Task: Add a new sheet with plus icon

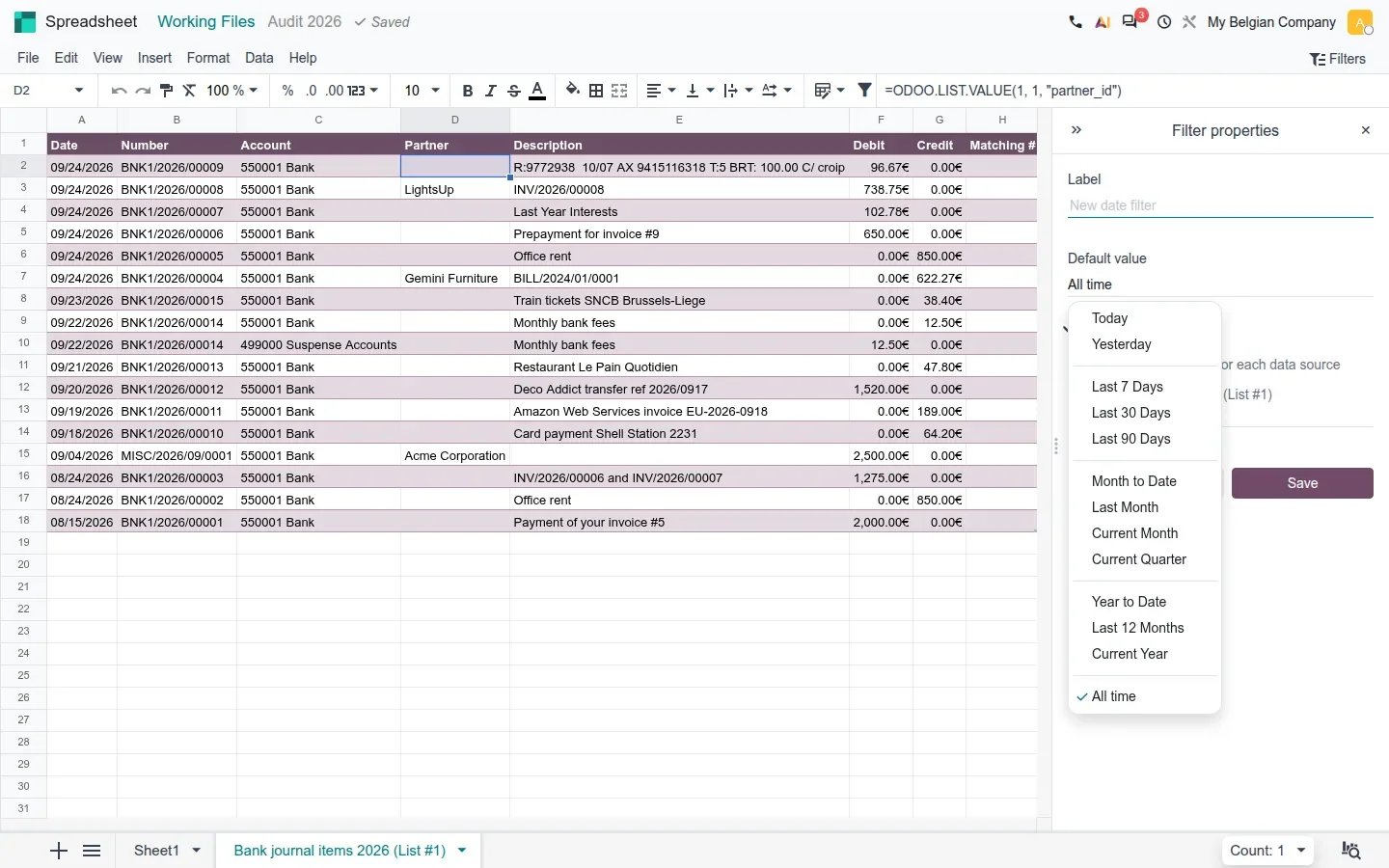Action: tap(59, 851)
